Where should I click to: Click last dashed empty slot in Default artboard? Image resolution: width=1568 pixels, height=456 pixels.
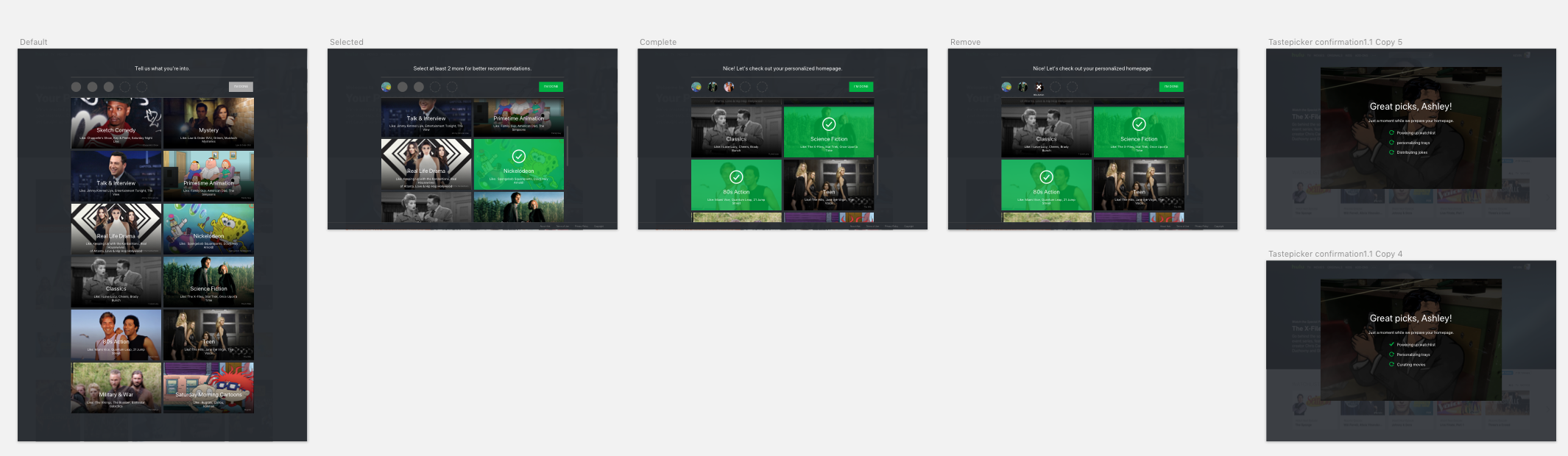click(x=142, y=87)
